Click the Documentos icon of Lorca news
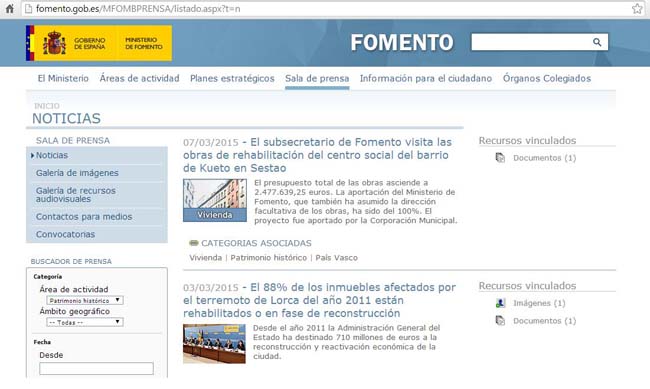Viewport: 650px width, 389px height. (x=500, y=321)
